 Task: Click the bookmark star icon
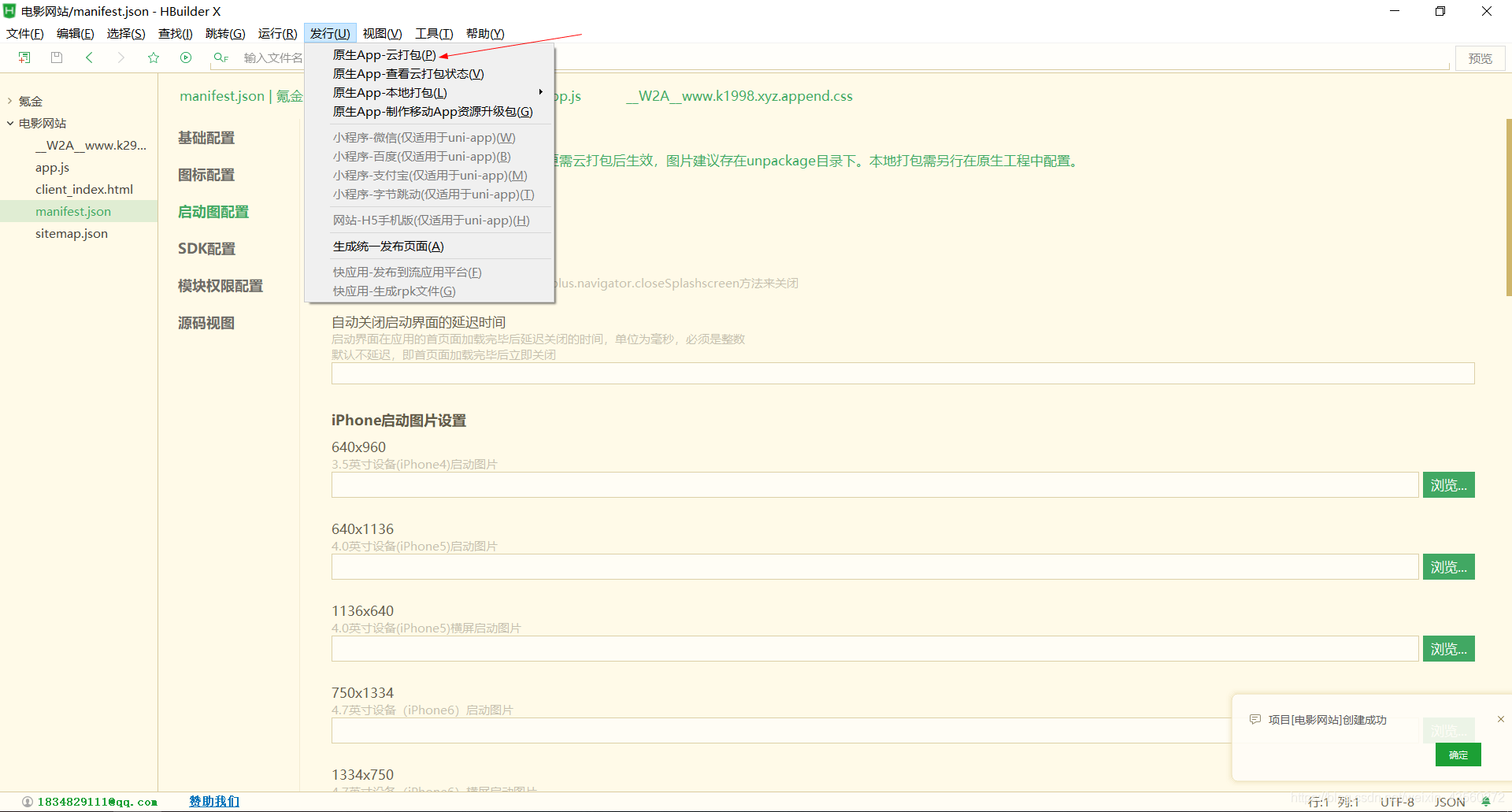(154, 57)
